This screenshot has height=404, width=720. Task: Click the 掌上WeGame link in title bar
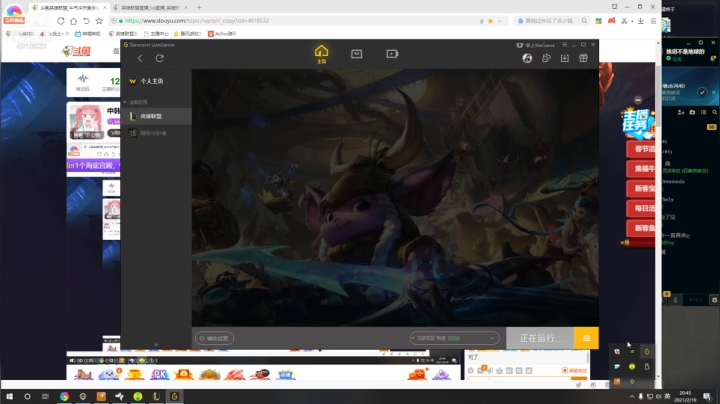[x=535, y=45]
